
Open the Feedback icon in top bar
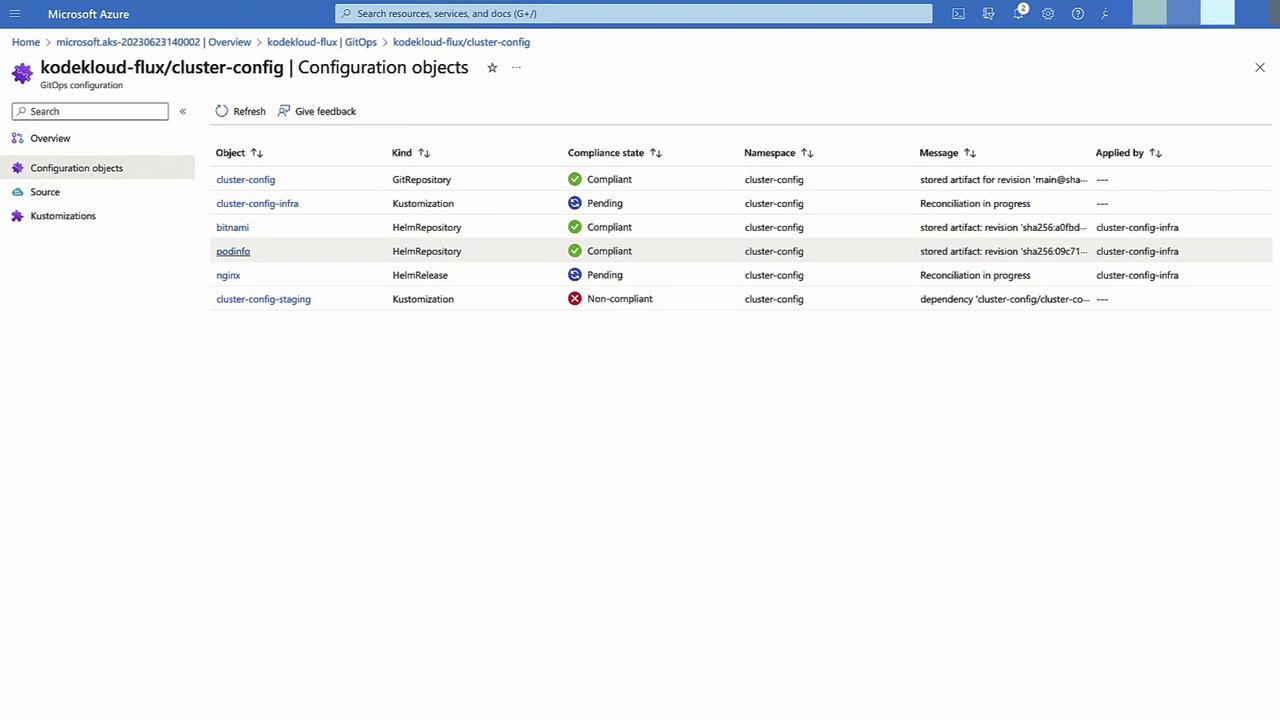(1105, 14)
